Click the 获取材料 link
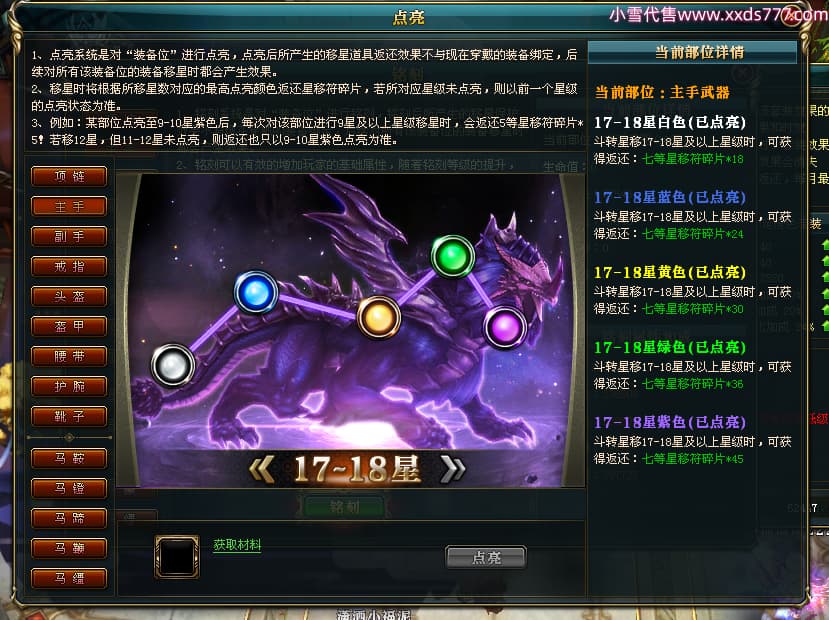829x620 pixels. (237, 544)
